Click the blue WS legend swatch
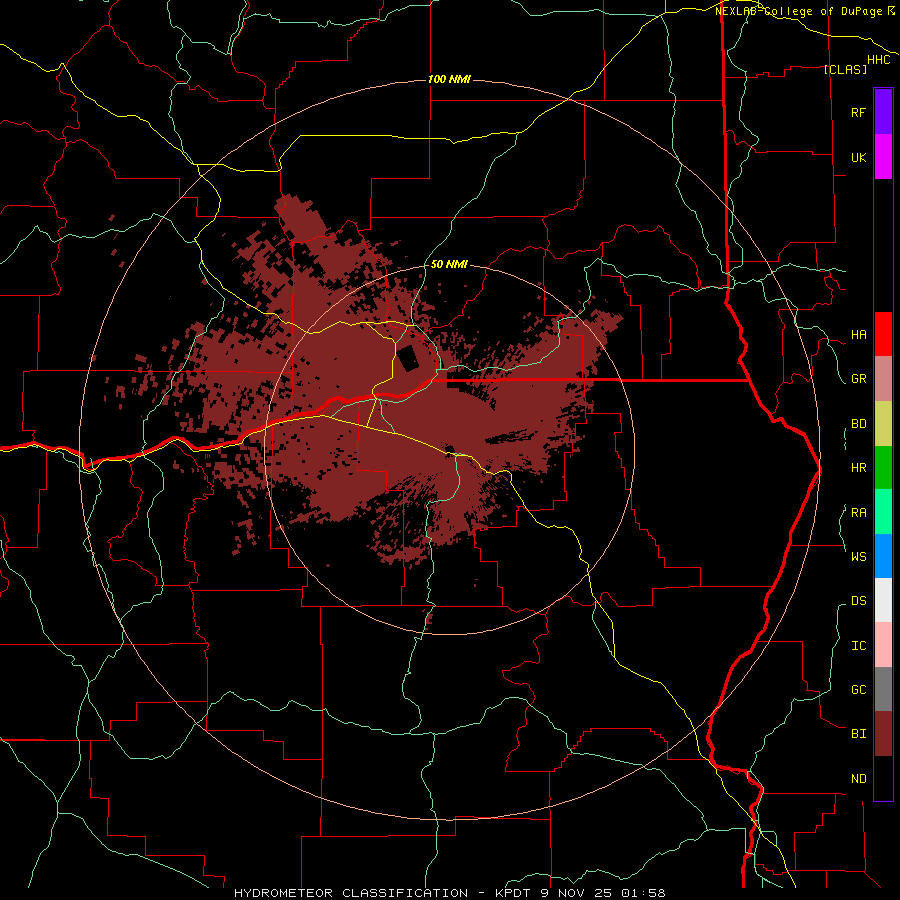 [883, 556]
